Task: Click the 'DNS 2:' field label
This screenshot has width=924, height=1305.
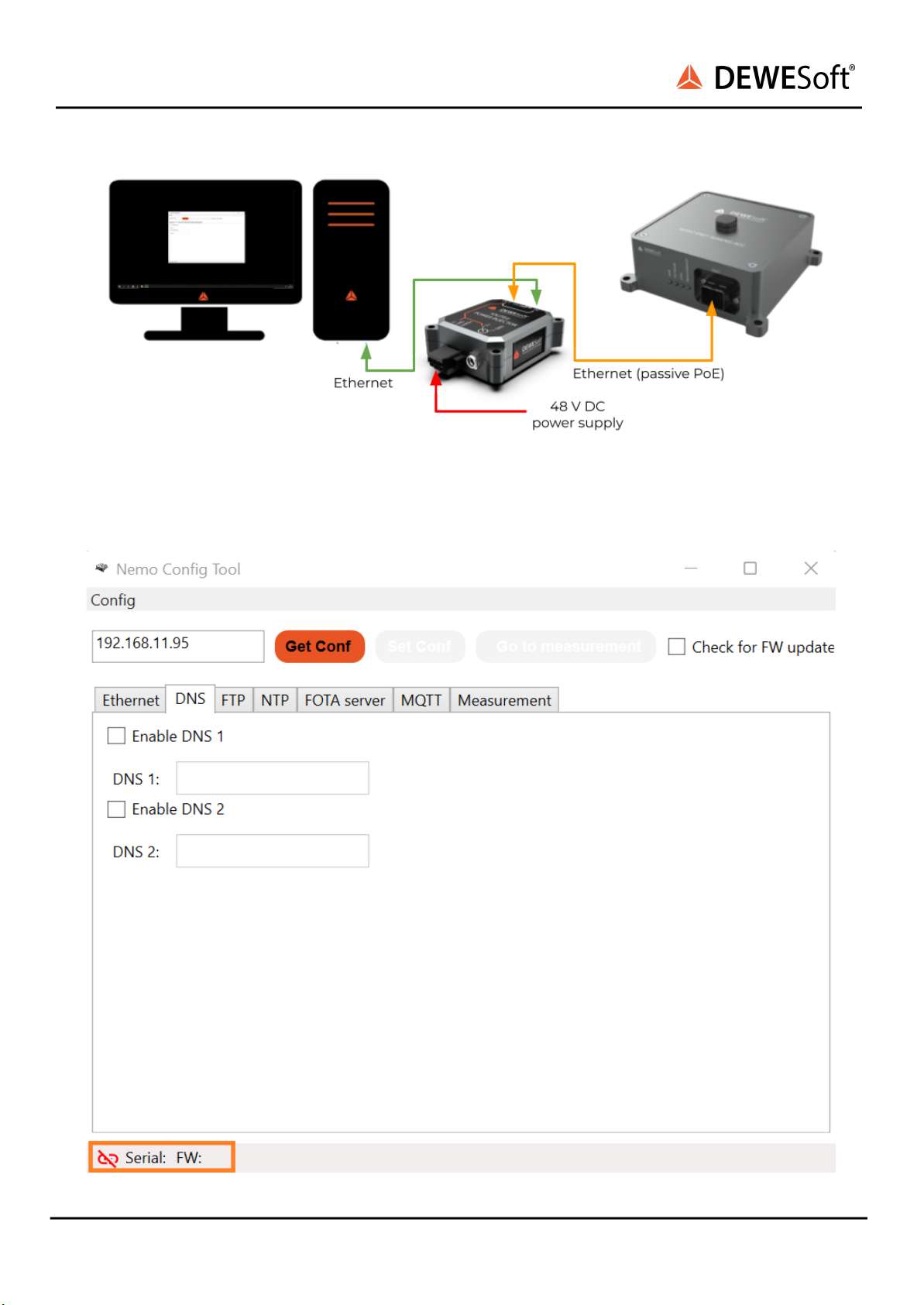Action: [x=136, y=852]
